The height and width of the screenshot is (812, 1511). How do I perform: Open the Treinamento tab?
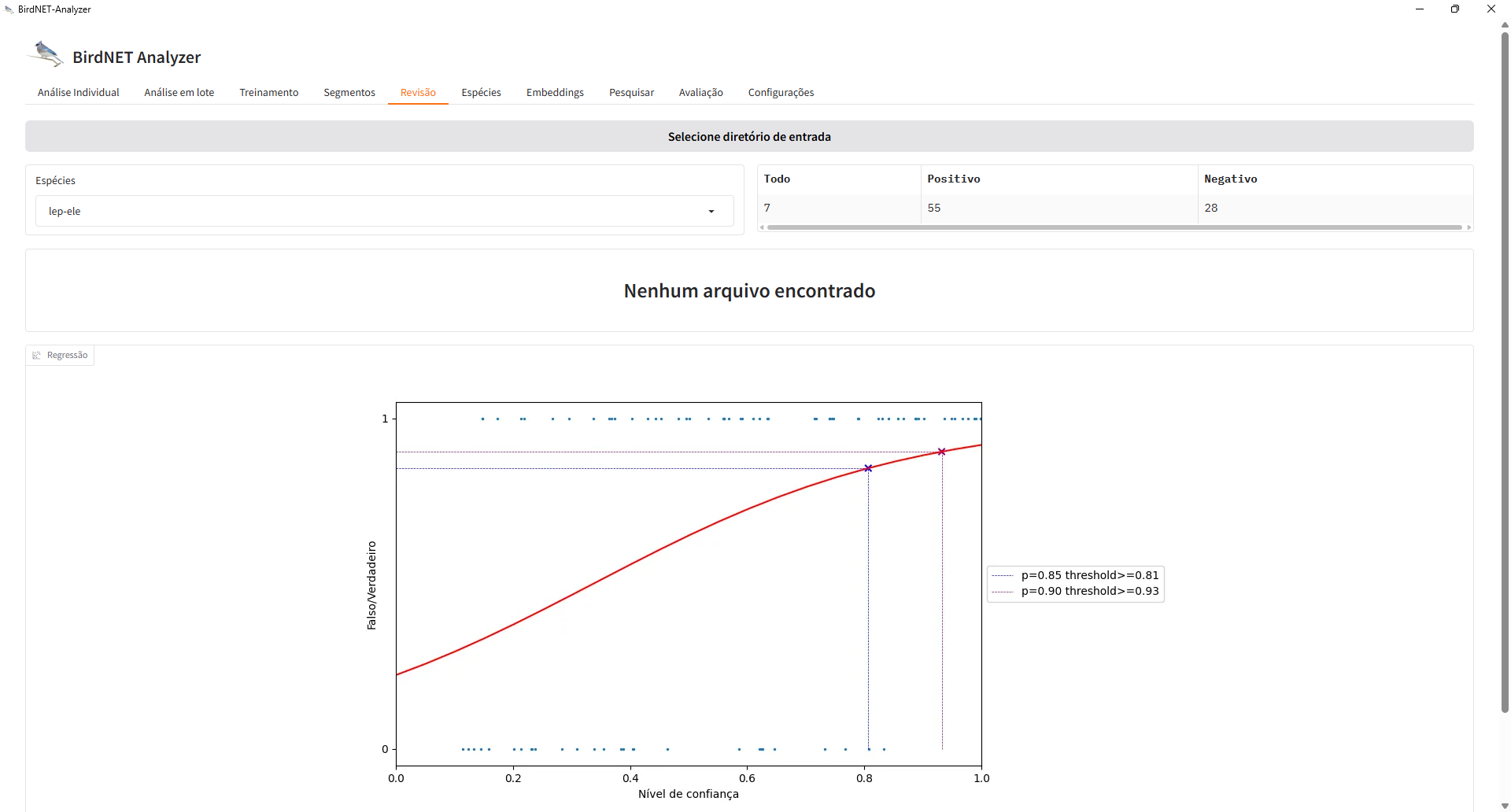268,92
